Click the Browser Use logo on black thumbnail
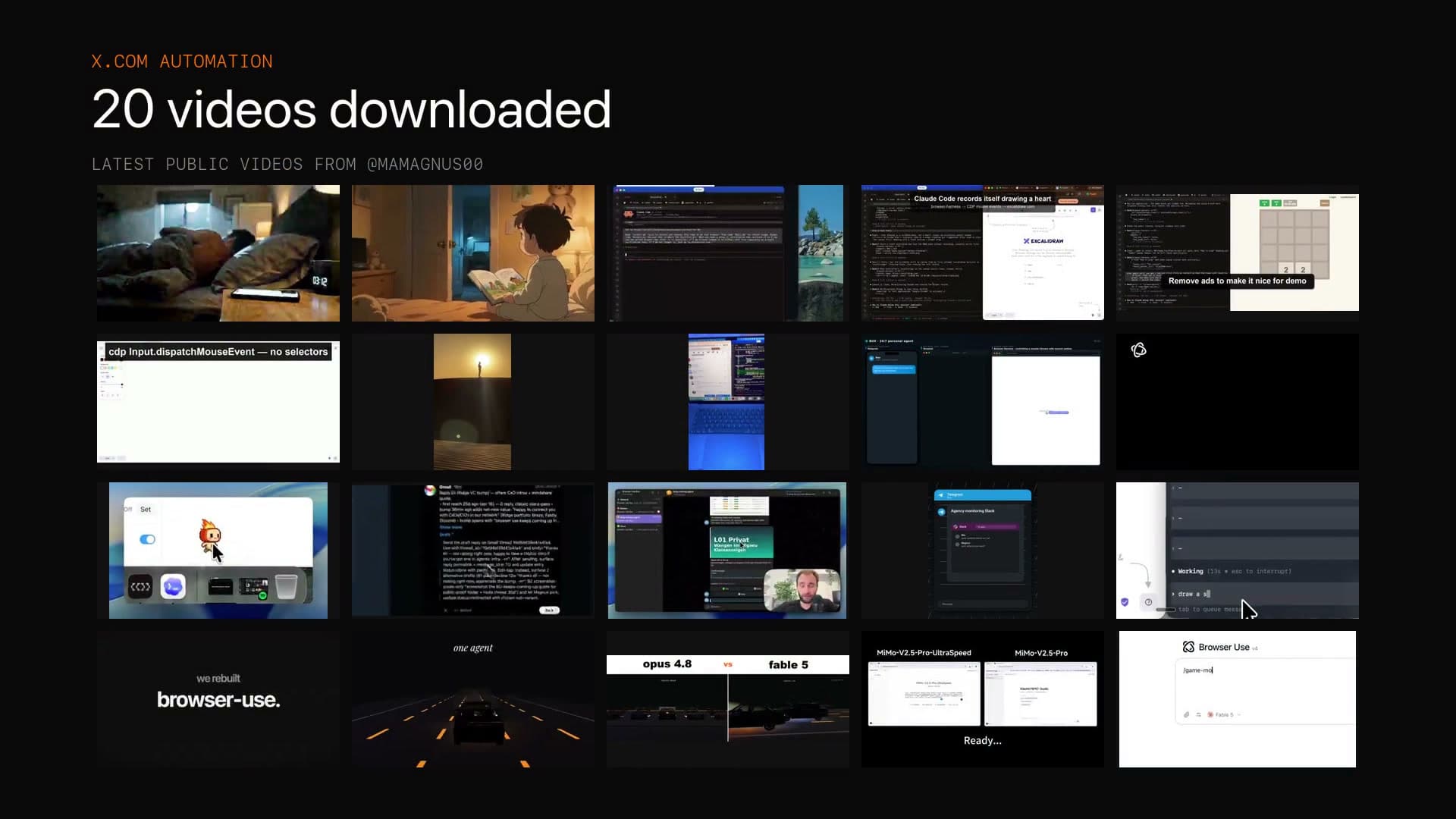This screenshot has width=1456, height=819. point(1138,350)
